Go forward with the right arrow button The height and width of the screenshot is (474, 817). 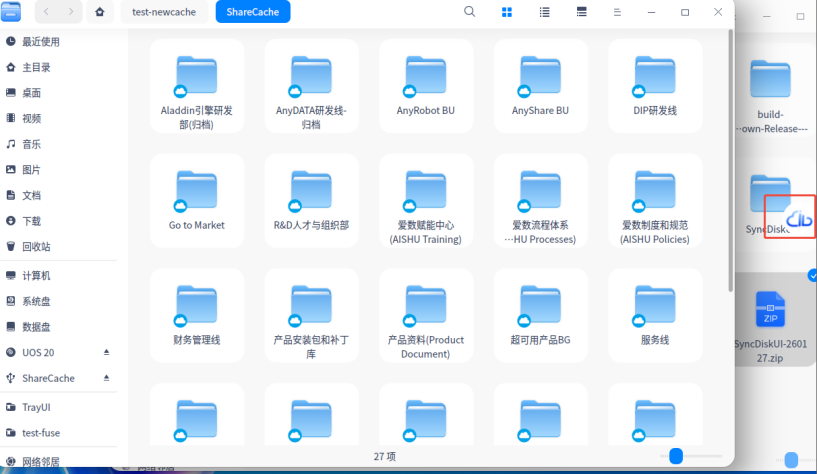(x=72, y=12)
